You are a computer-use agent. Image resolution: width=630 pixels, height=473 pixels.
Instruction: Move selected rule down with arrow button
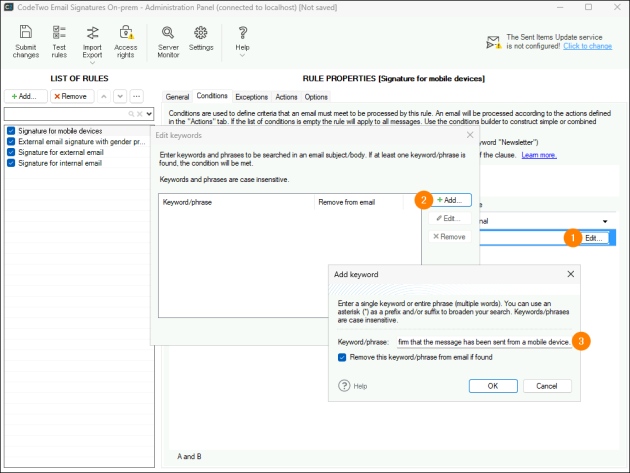coord(120,96)
